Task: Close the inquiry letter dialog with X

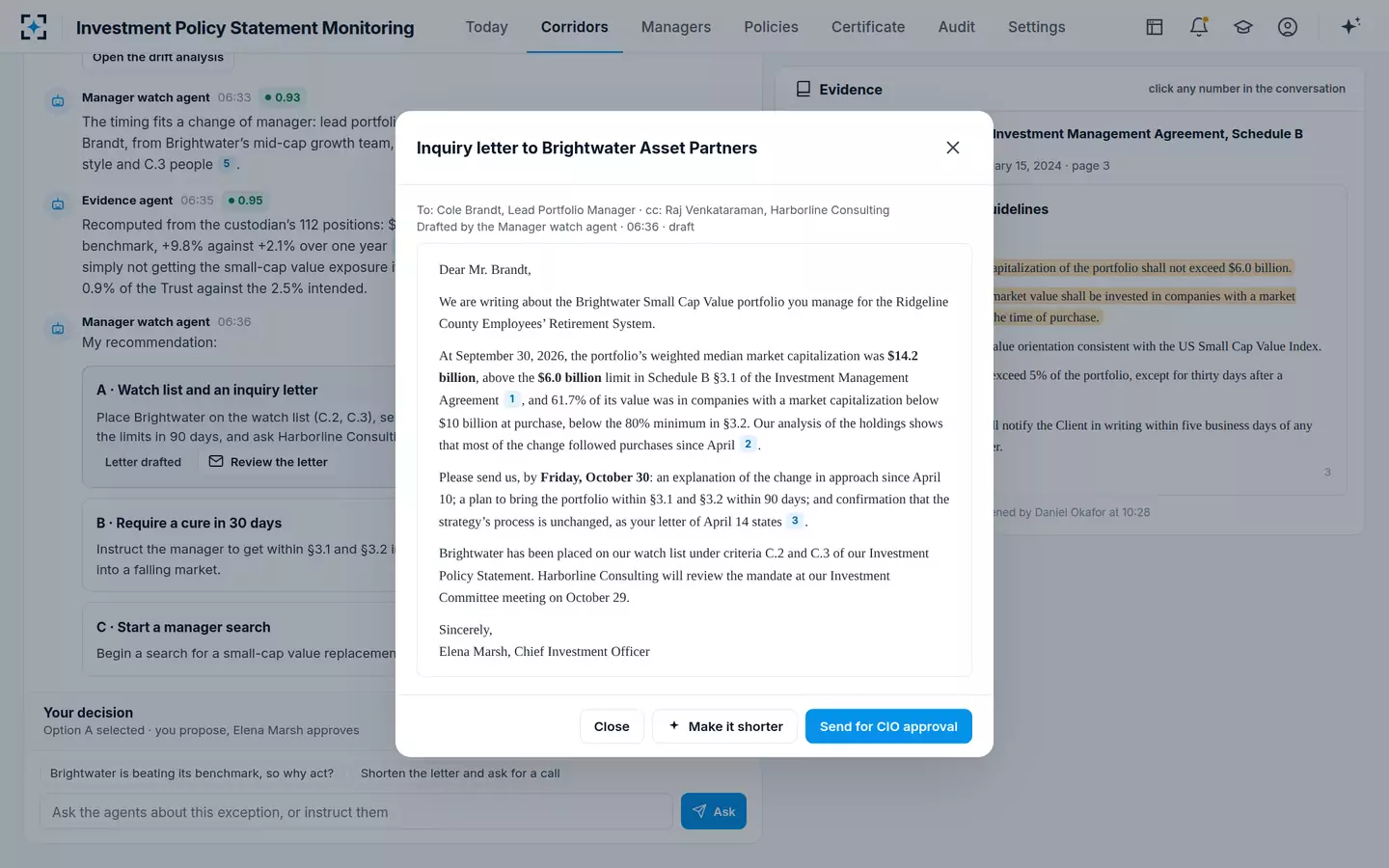Action: [953, 148]
